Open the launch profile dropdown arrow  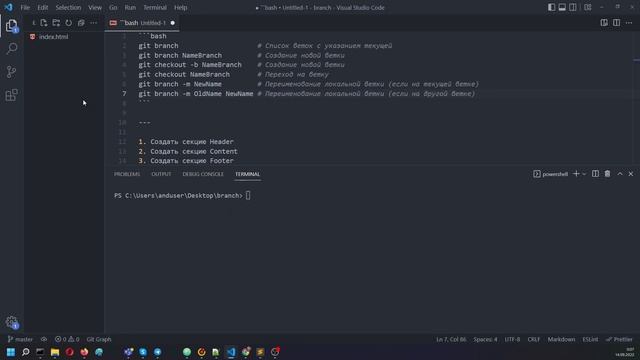pyautogui.click(x=584, y=174)
